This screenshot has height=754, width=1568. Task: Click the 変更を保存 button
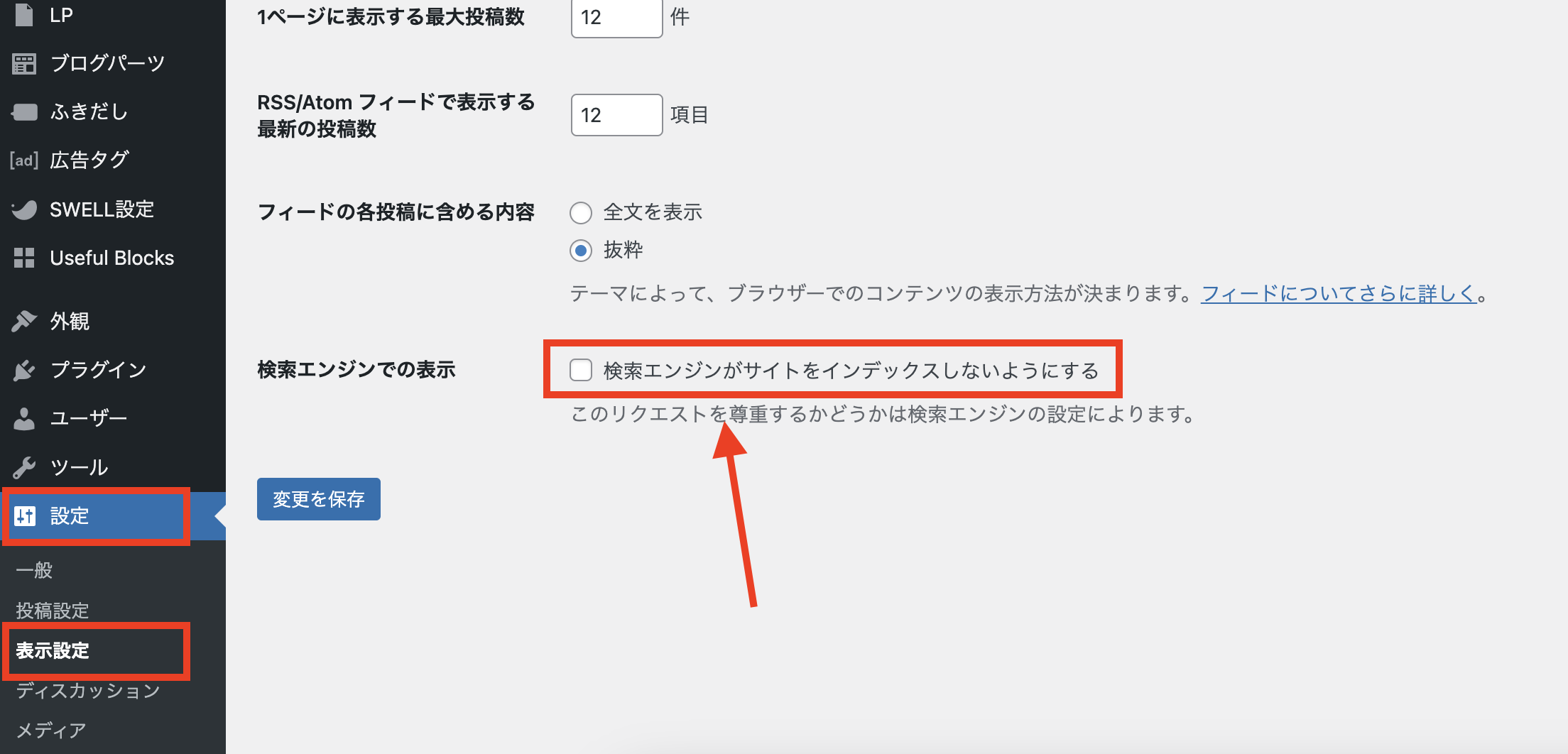[319, 499]
